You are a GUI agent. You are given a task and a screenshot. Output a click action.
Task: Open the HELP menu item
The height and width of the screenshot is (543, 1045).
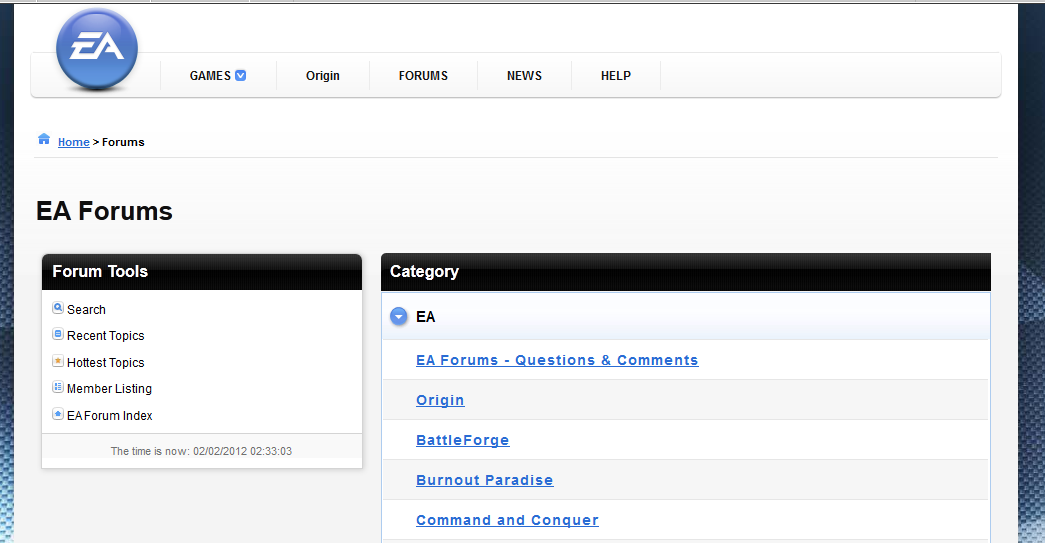(616, 76)
